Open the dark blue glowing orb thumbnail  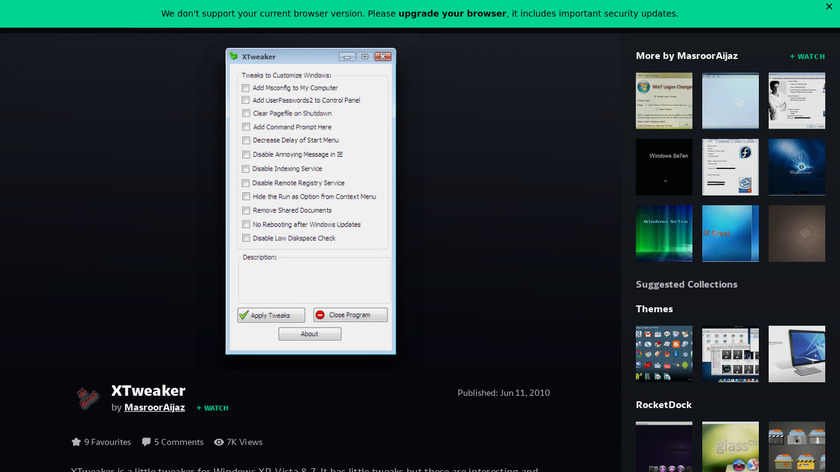[x=797, y=167]
